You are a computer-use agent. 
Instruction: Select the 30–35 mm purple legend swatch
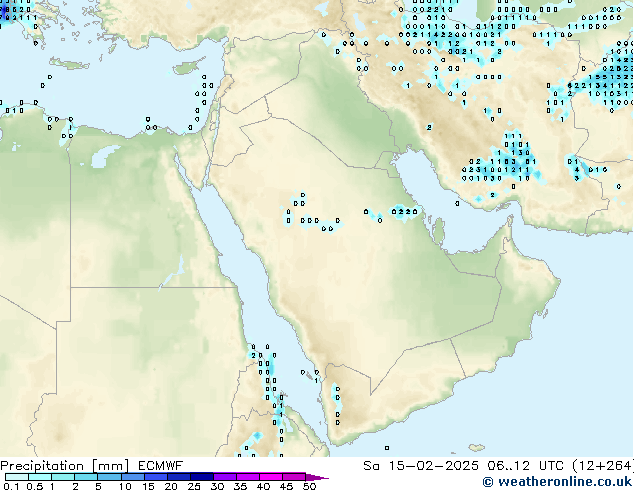click(x=225, y=477)
